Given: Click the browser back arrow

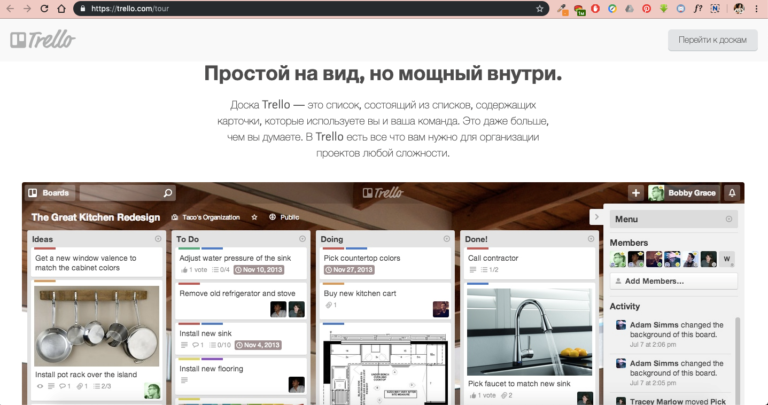Looking at the screenshot, I should pos(11,8).
